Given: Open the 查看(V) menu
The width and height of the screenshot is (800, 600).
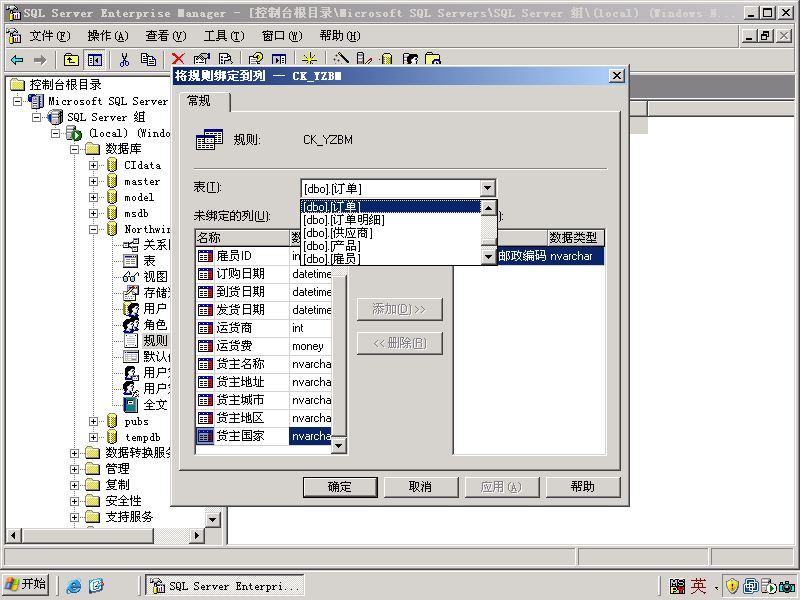Looking at the screenshot, I should (x=165, y=36).
